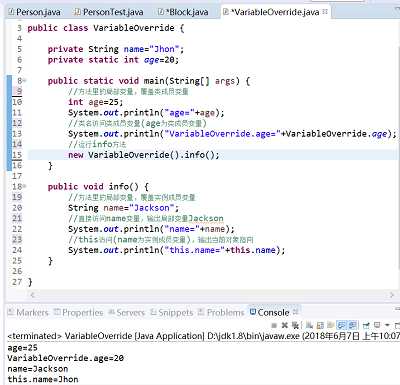The height and width of the screenshot is (385, 400).
Task: Click console output line 'this.name=Jhon'
Action: click(x=43, y=379)
